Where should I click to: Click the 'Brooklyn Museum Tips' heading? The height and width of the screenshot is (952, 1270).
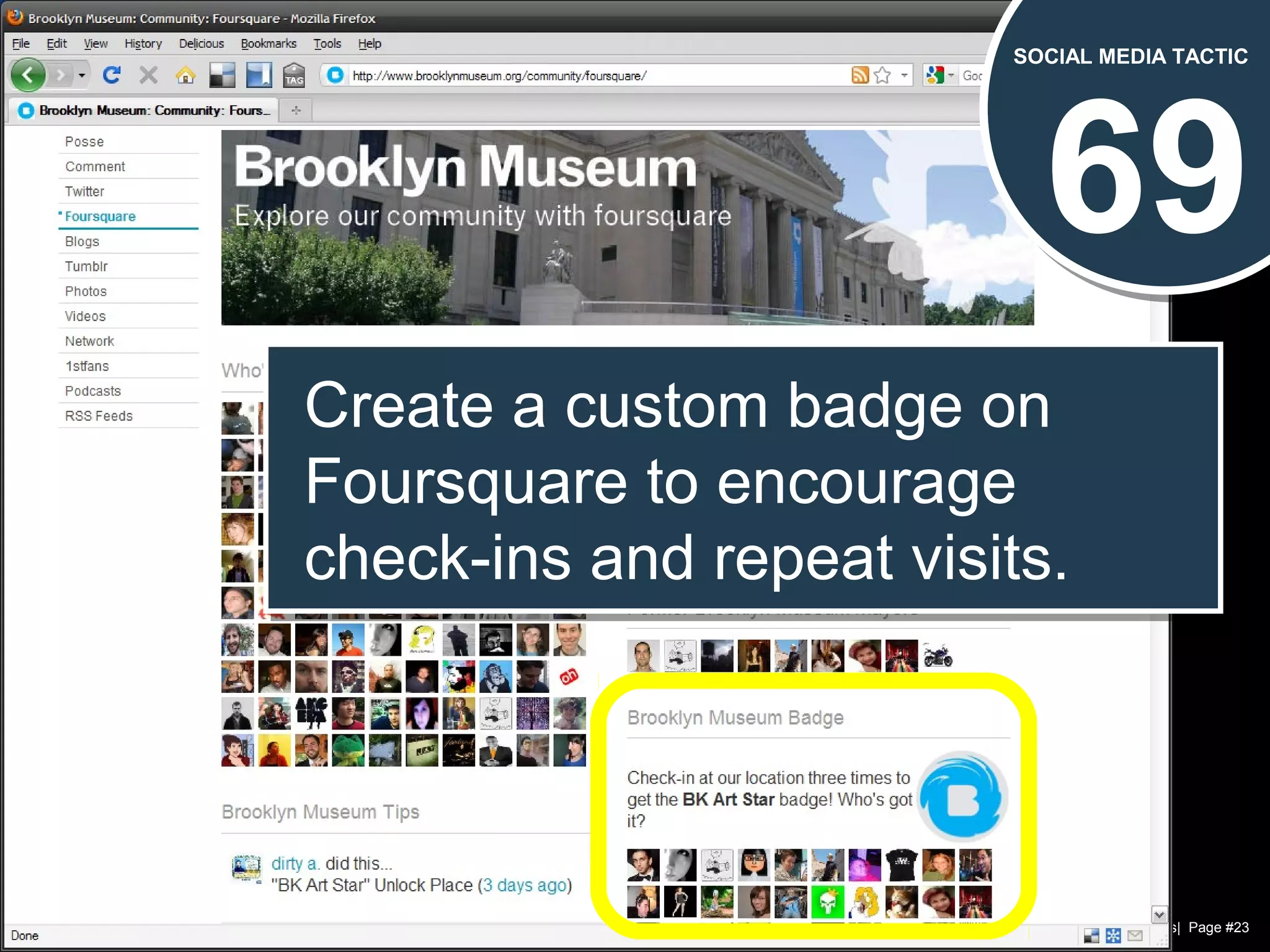click(x=321, y=812)
